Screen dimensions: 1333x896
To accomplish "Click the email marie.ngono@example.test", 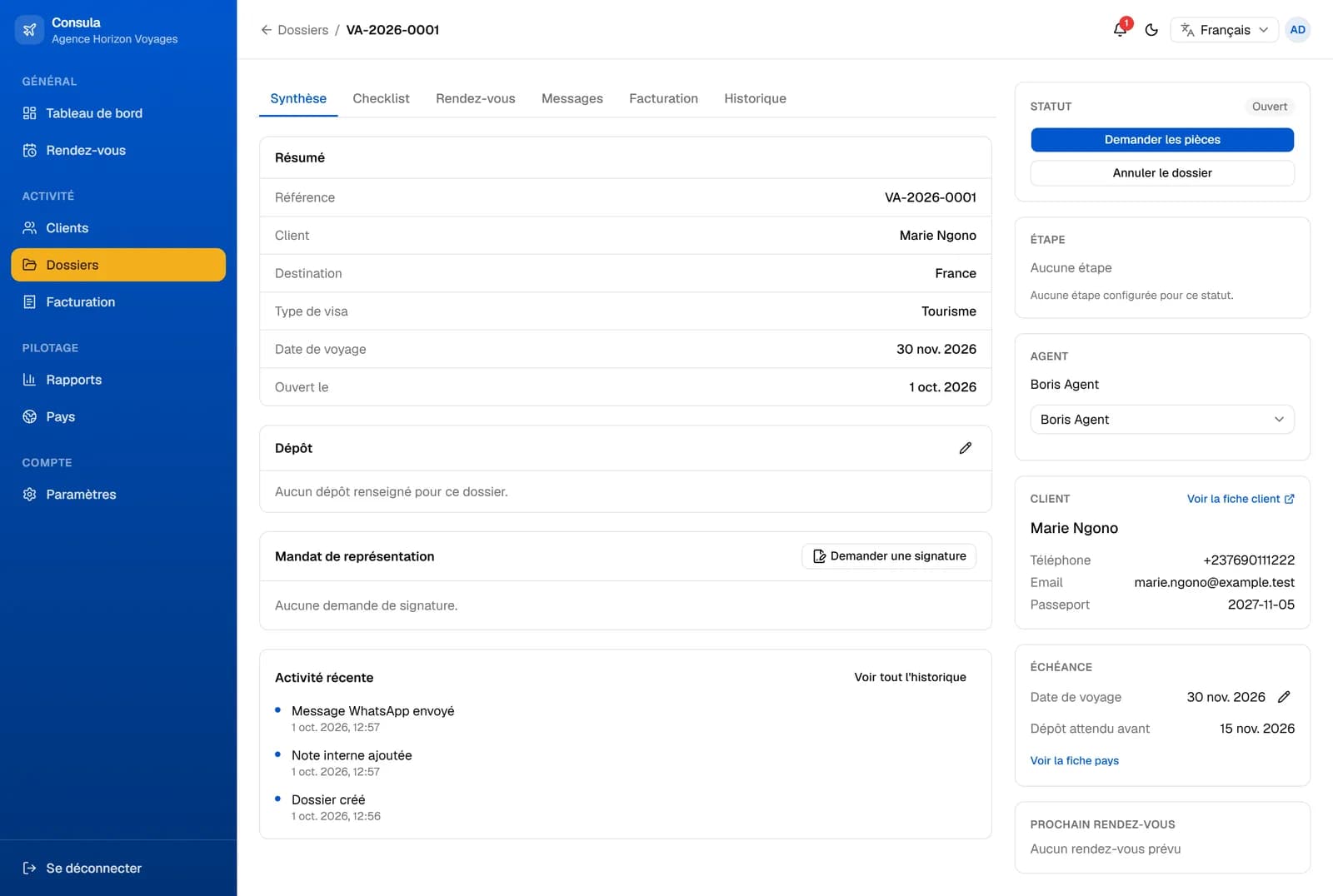I will click(1214, 583).
